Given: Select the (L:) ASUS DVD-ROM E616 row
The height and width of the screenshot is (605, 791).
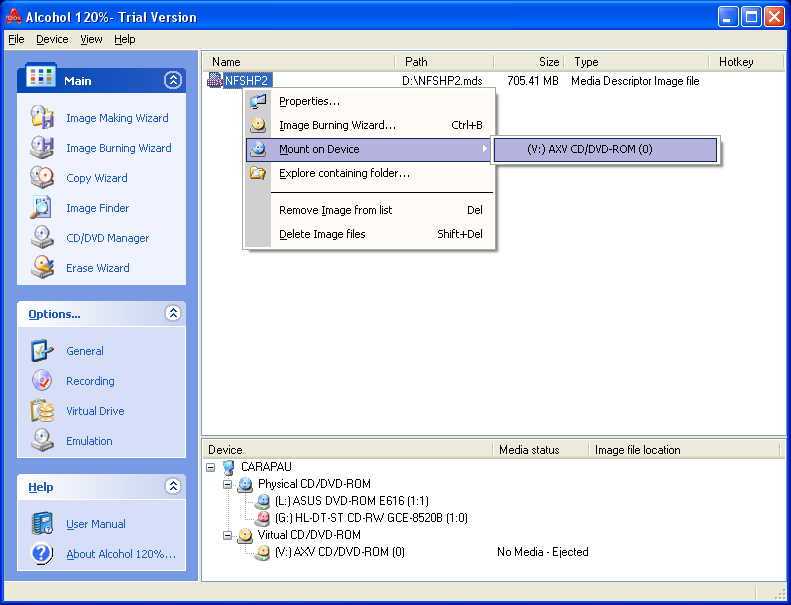Looking at the screenshot, I should coord(352,501).
